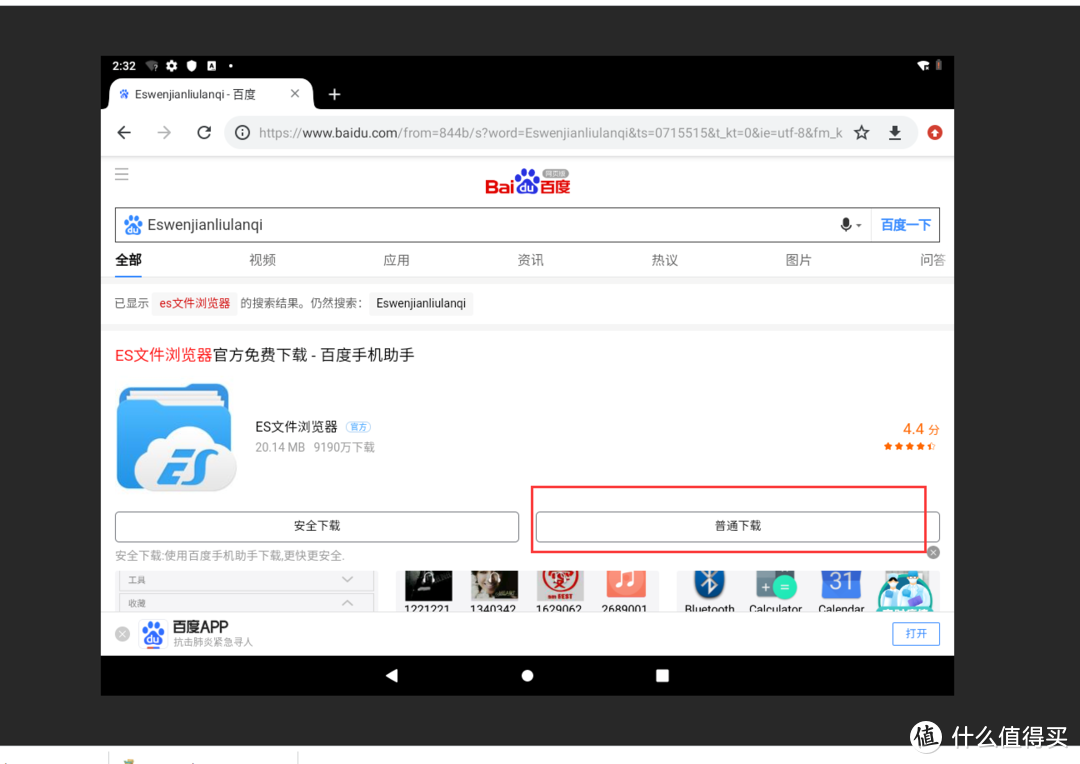Click the 4.4 分 rating score

click(x=921, y=429)
